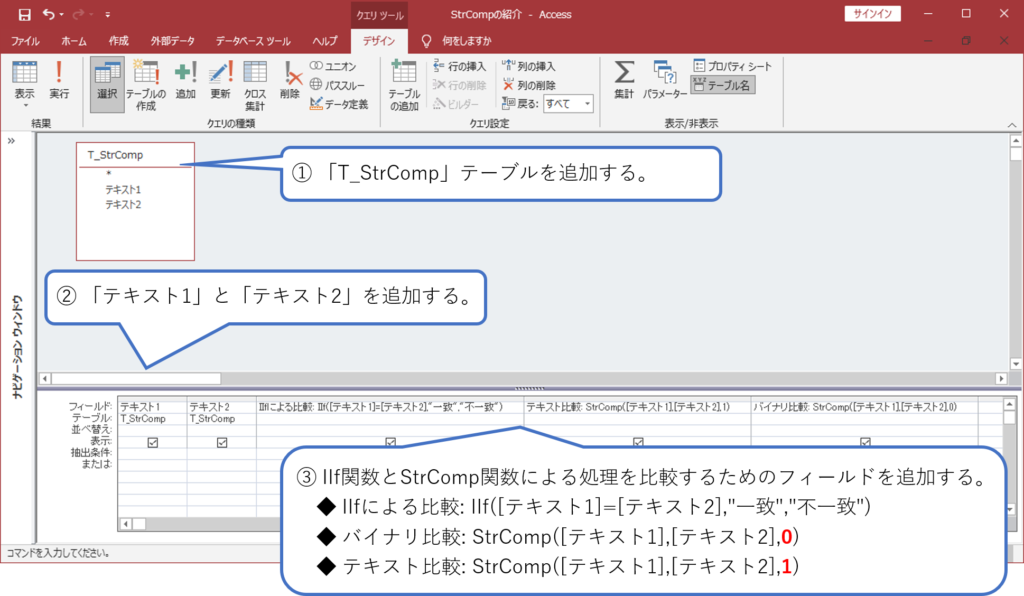Switch to the ヘルプ tab

coord(325,40)
